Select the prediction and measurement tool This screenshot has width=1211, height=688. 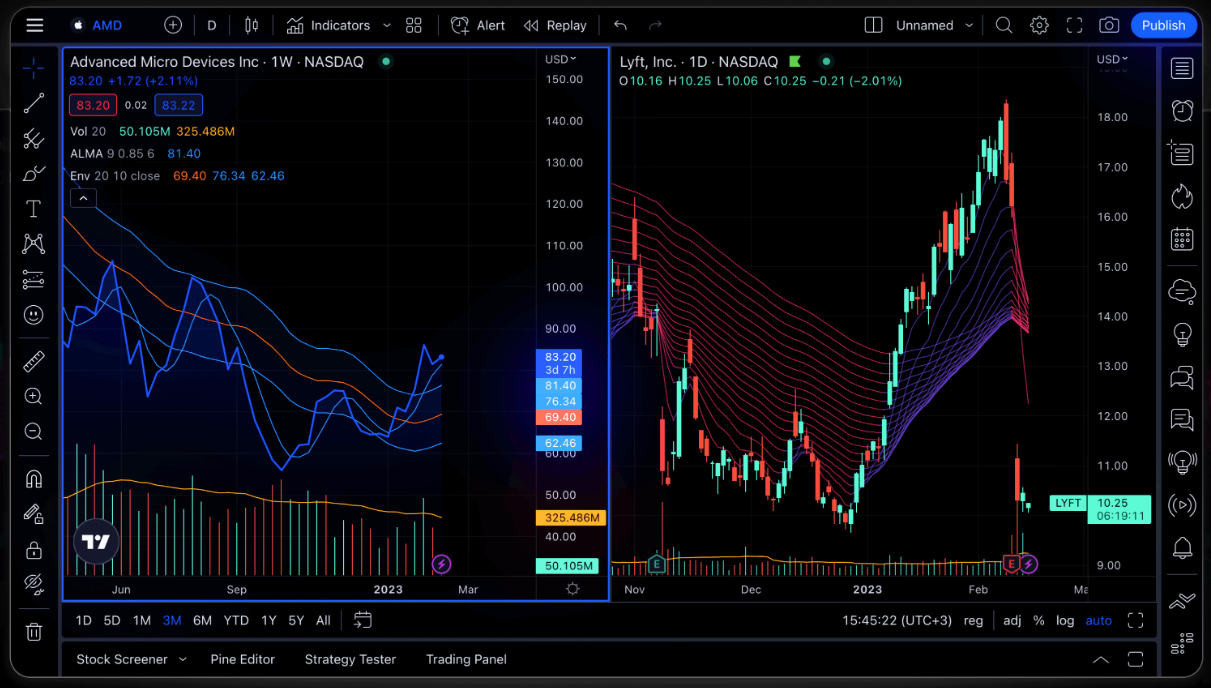coord(33,278)
